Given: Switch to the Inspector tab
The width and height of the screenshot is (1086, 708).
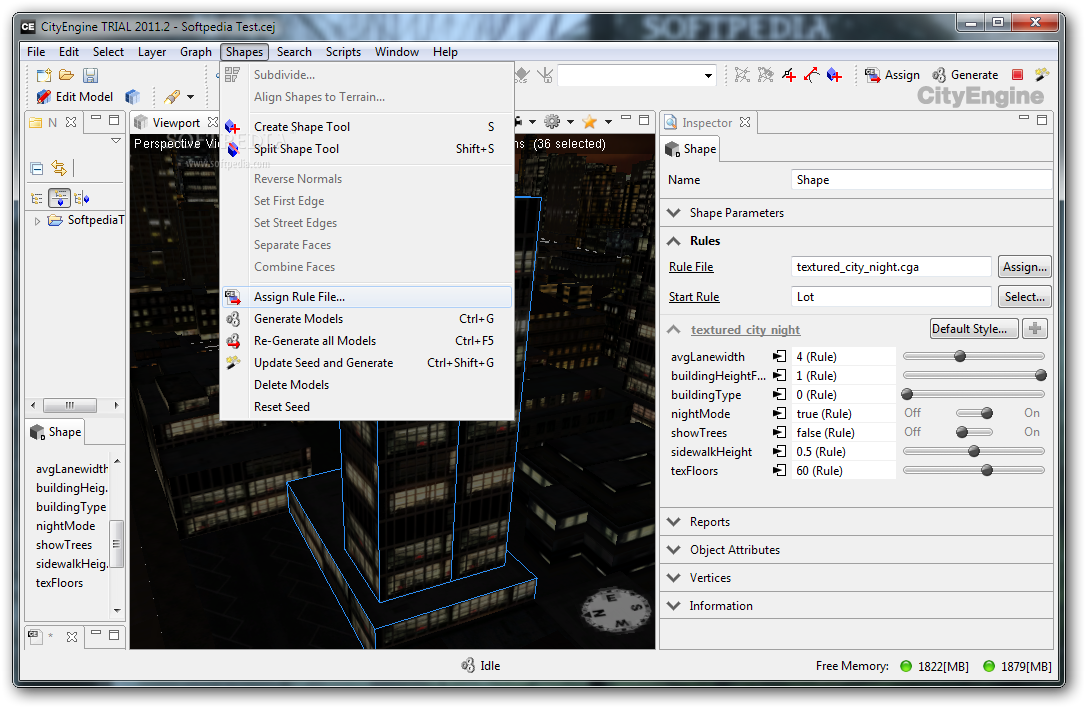Looking at the screenshot, I should 707,123.
